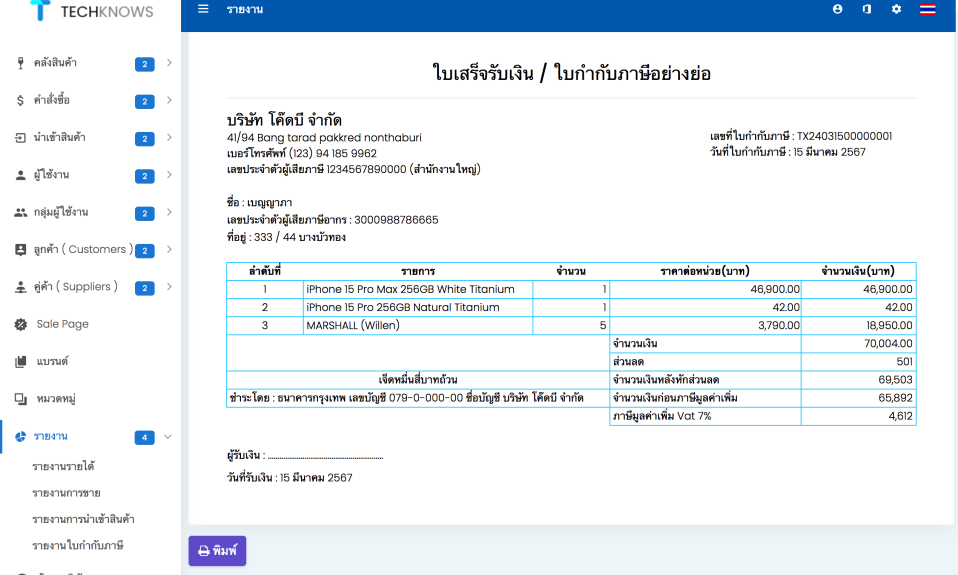
Task: Click the Customers contact icon
Action: (21, 249)
